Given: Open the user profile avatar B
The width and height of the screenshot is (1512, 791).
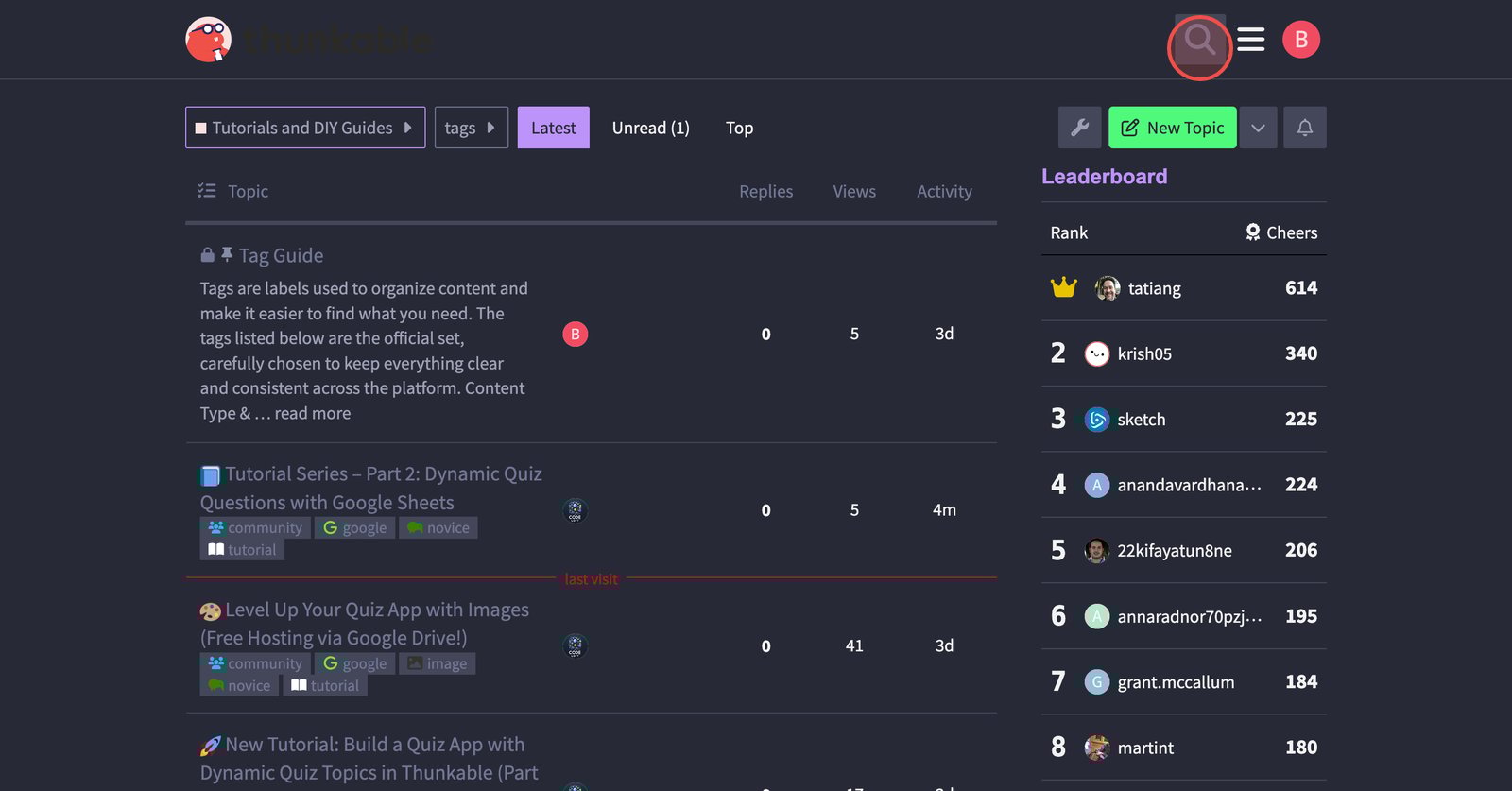Looking at the screenshot, I should pos(1300,40).
